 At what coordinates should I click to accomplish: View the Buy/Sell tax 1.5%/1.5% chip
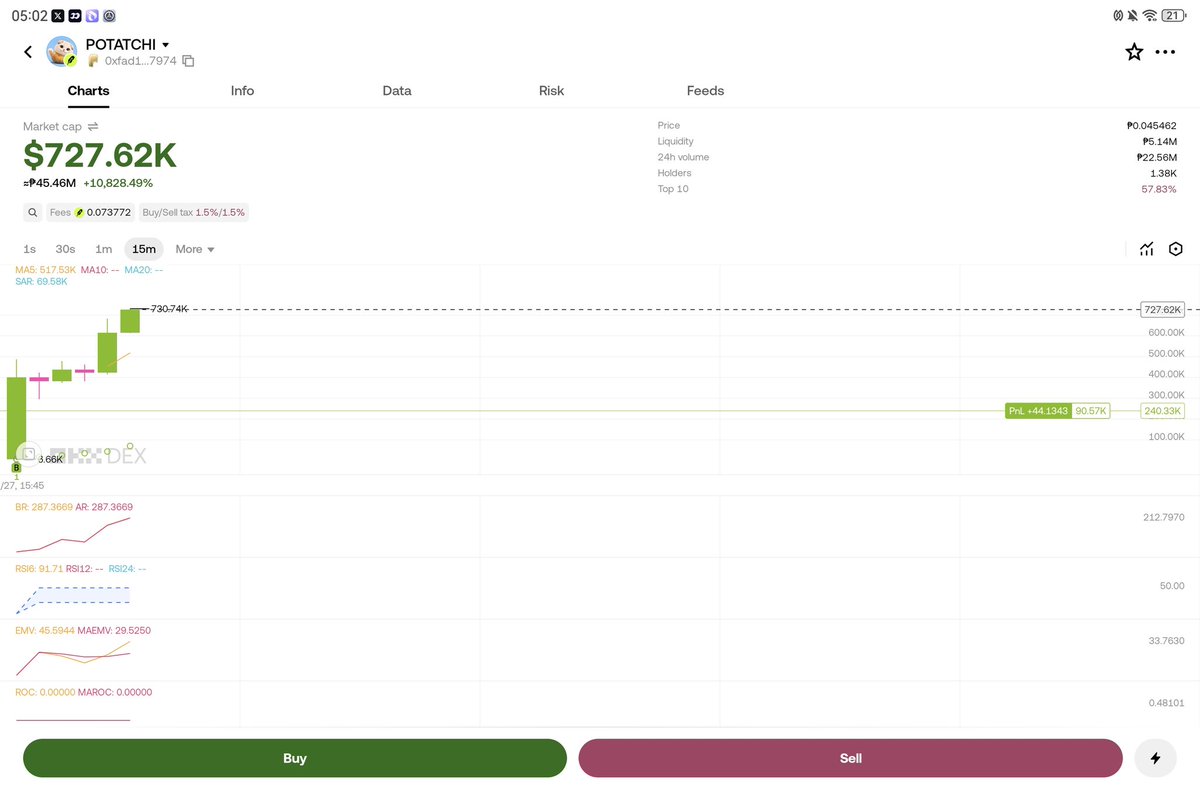click(193, 212)
